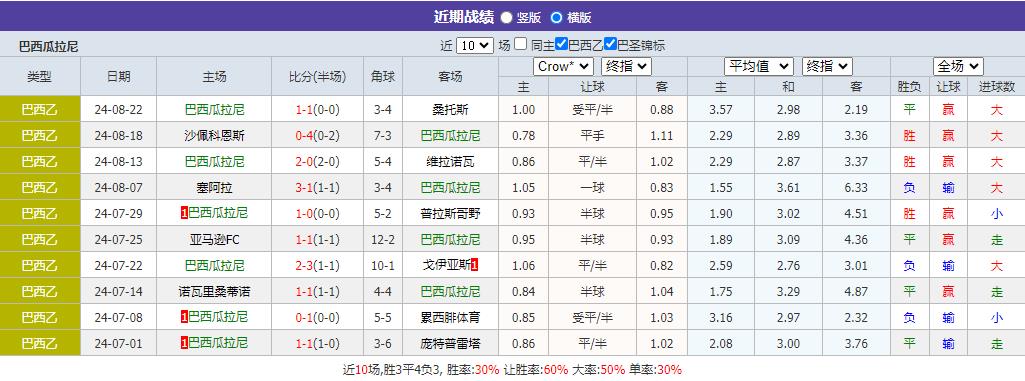
Task: Click away team 桑托斯
Action: [x=451, y=109]
